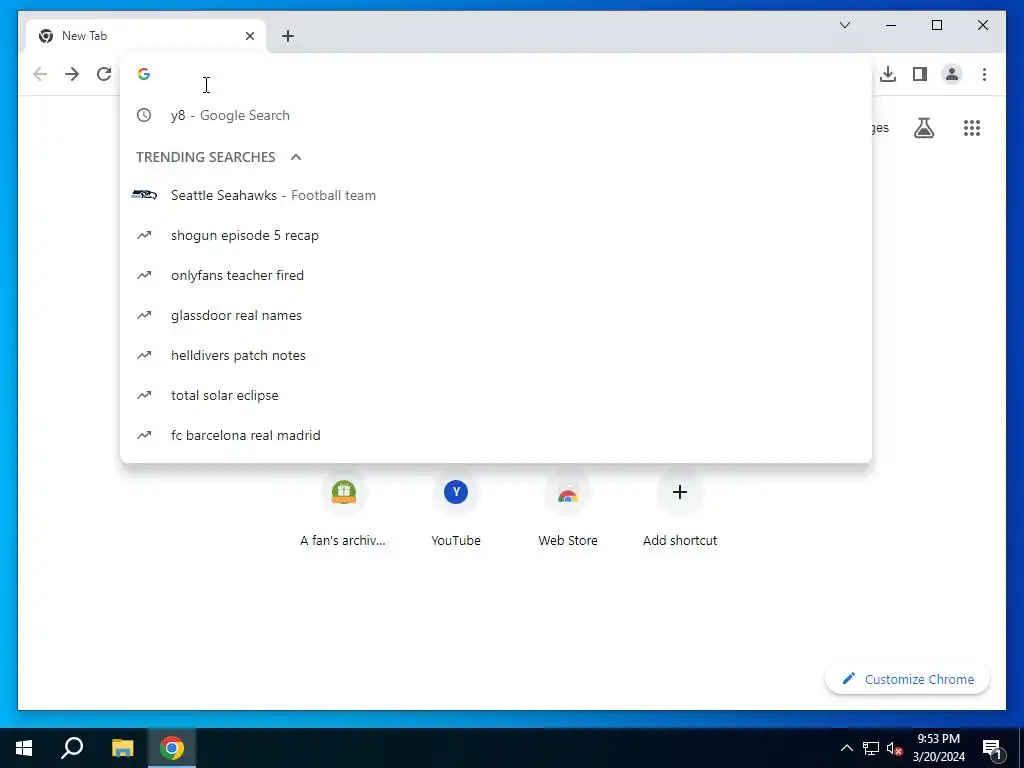
Task: Open the profile avatar icon
Action: (952, 74)
